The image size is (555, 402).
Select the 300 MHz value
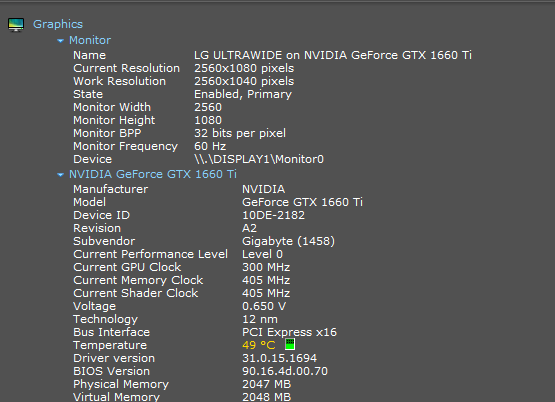point(266,267)
